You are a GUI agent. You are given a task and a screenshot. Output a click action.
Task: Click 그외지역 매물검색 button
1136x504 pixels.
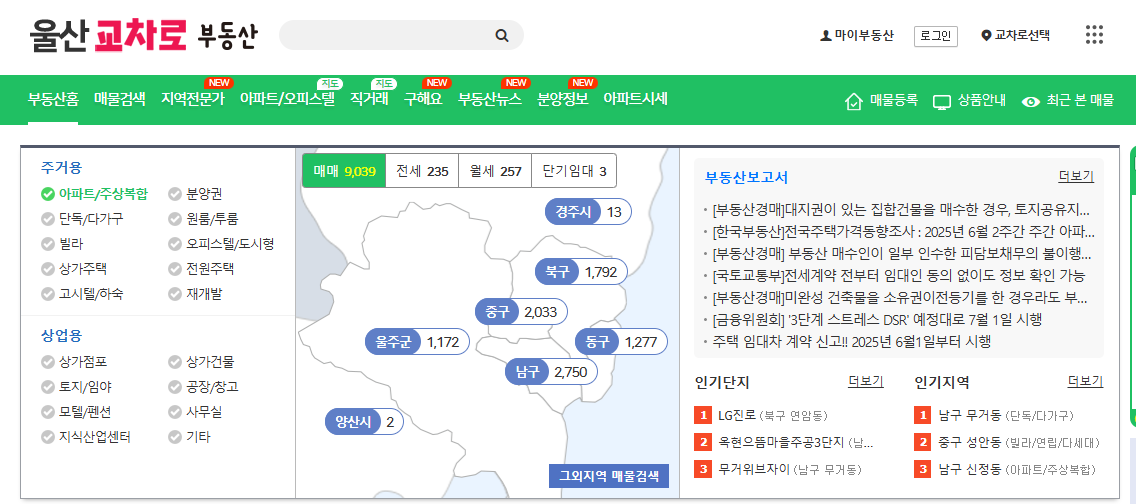[x=609, y=476]
